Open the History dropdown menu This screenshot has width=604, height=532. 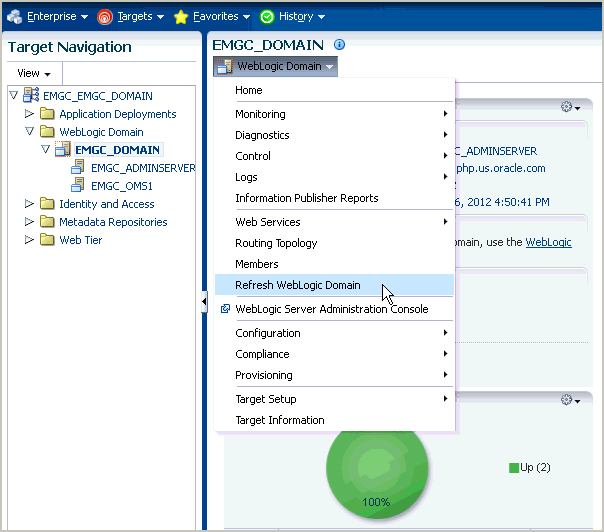(302, 17)
